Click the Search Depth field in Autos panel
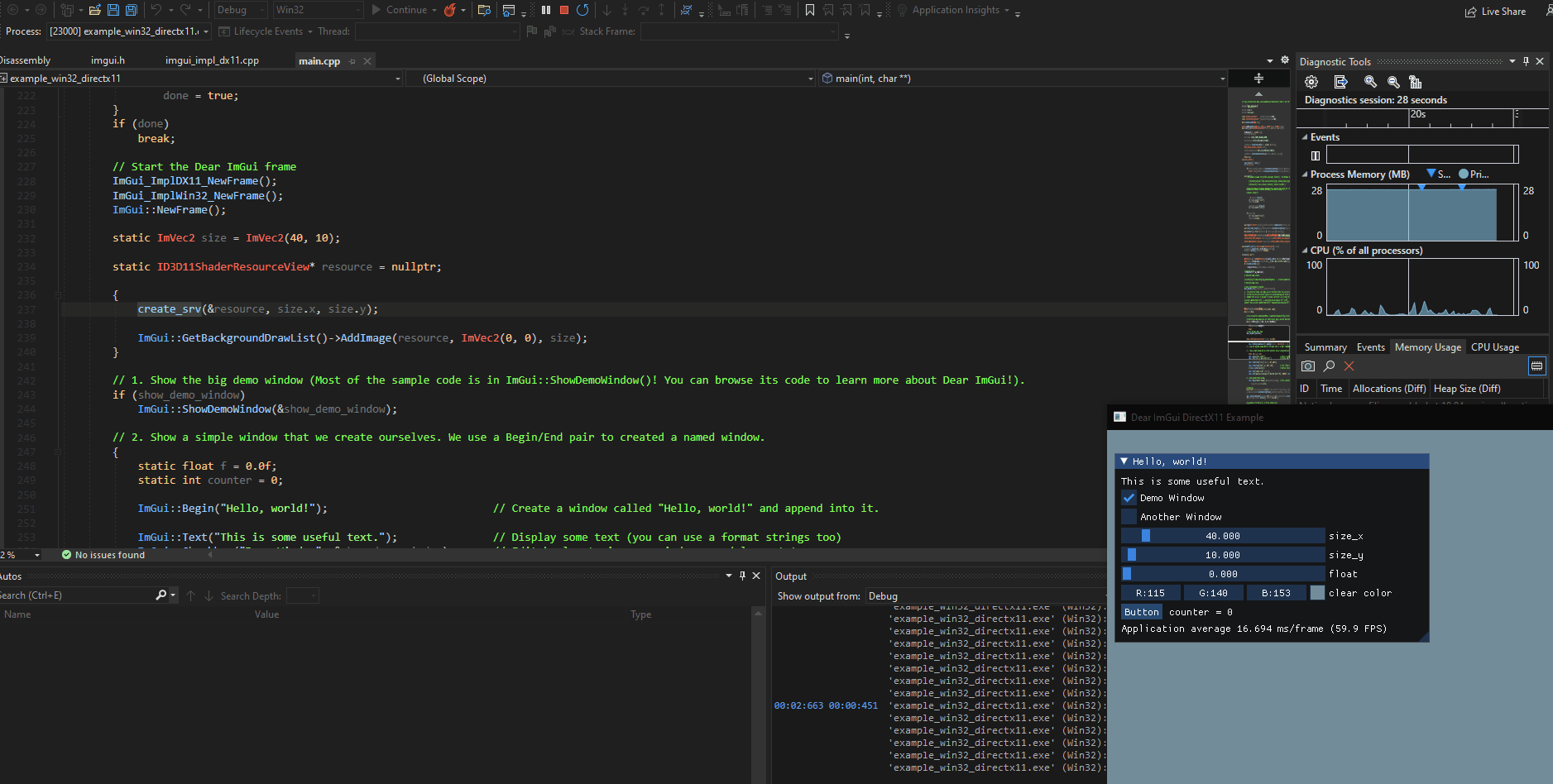 click(x=303, y=595)
